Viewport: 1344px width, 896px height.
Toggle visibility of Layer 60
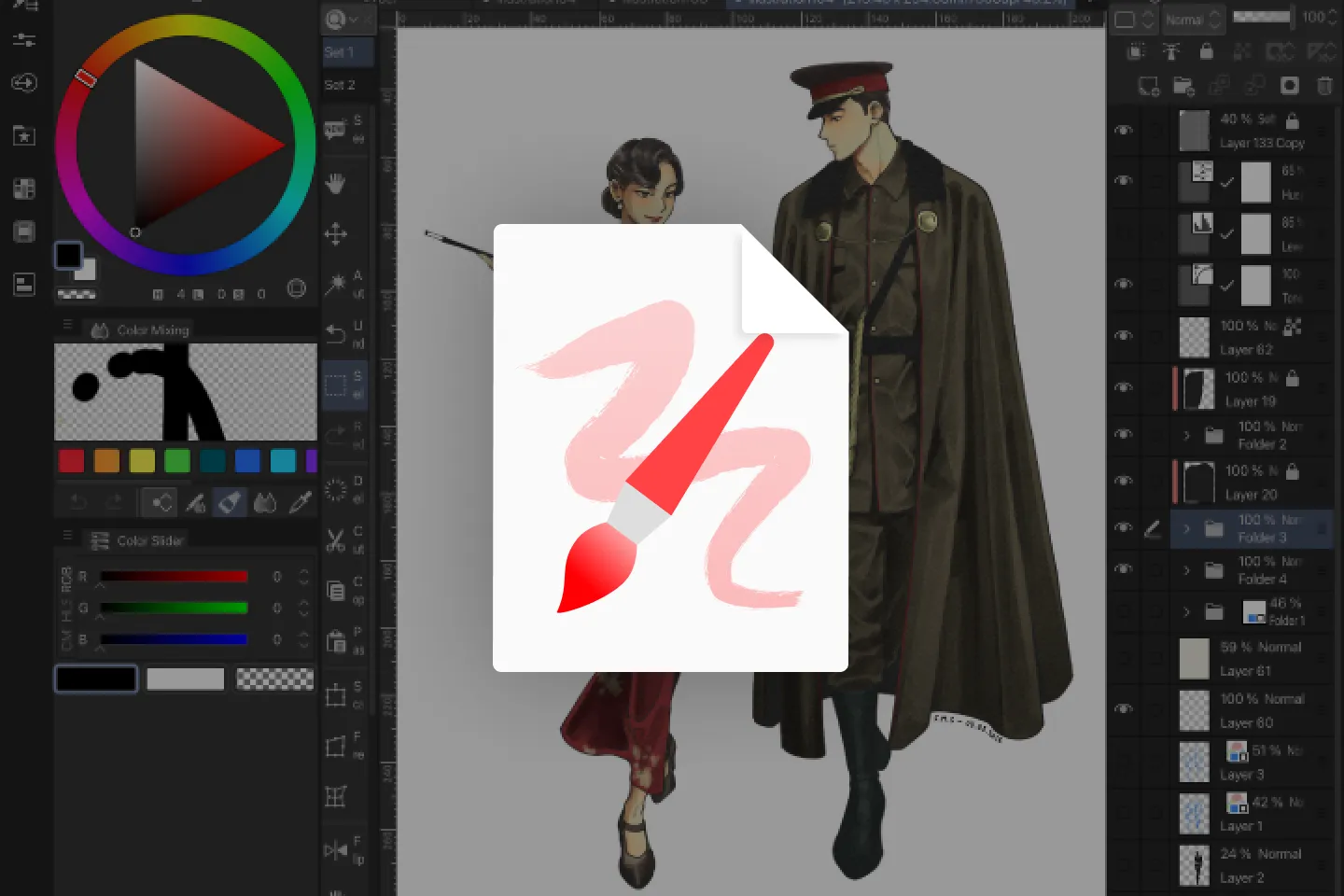pyautogui.click(x=1124, y=709)
